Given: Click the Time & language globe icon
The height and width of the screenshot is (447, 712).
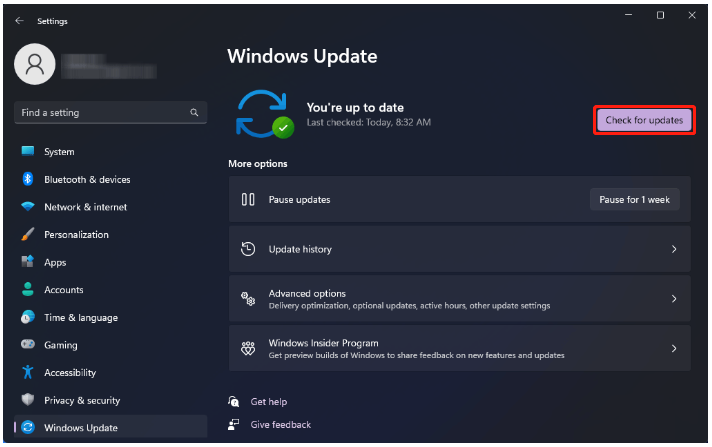Looking at the screenshot, I should (x=28, y=317).
